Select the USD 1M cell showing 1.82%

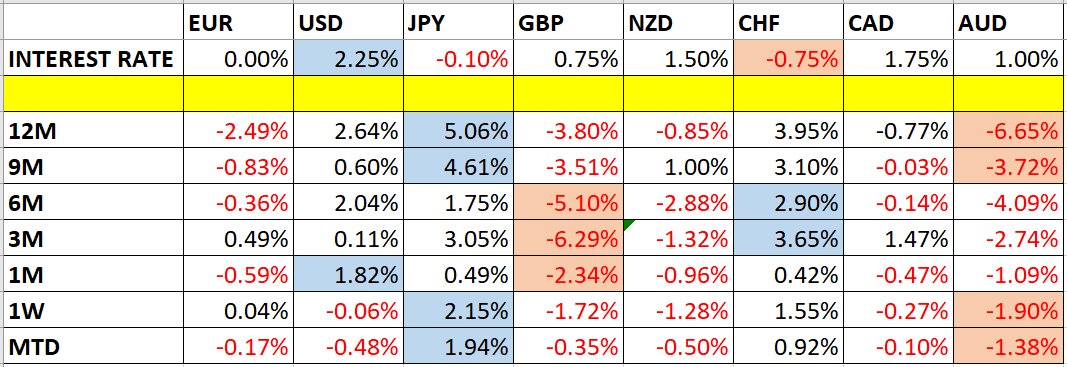pyautogui.click(x=348, y=275)
